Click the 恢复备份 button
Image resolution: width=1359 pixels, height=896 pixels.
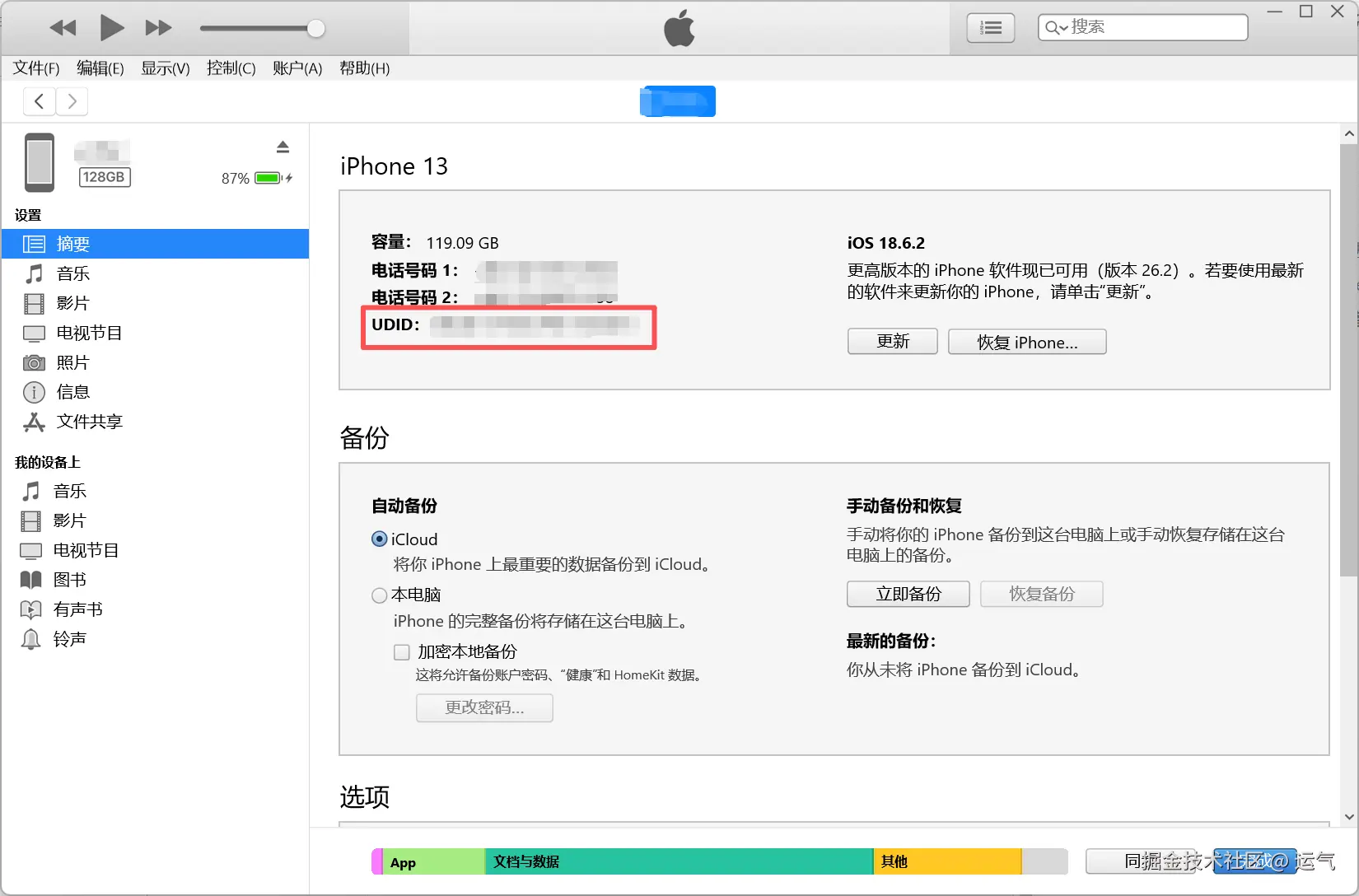coord(1042,594)
